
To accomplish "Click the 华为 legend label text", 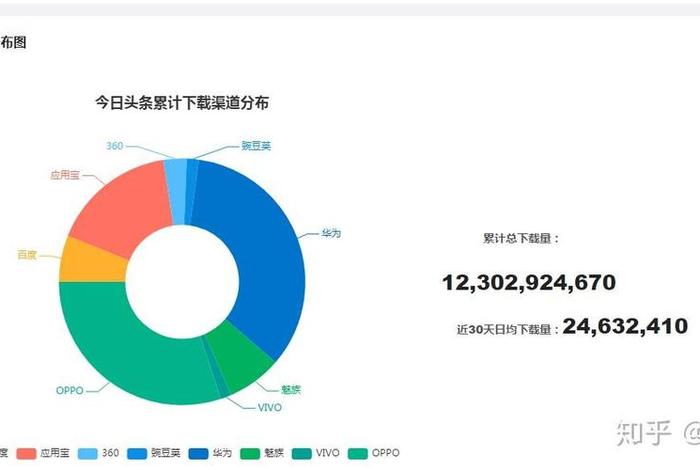I will click(x=222, y=453).
